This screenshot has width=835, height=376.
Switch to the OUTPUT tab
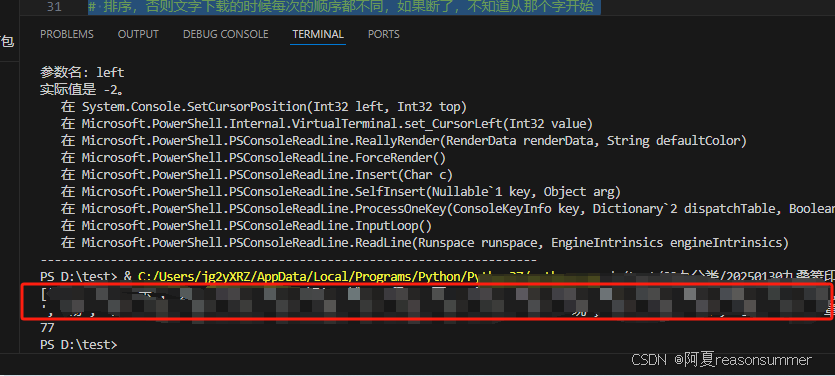coord(138,34)
